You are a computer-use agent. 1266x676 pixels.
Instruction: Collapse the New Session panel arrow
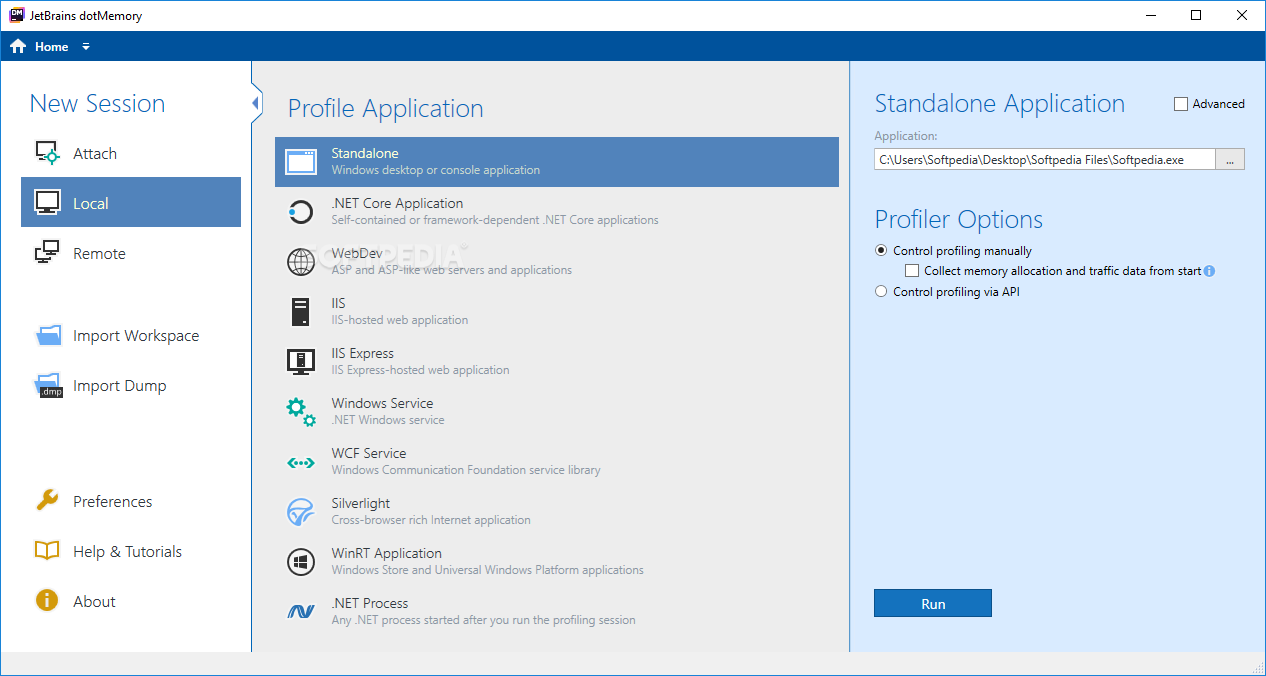[x=256, y=103]
